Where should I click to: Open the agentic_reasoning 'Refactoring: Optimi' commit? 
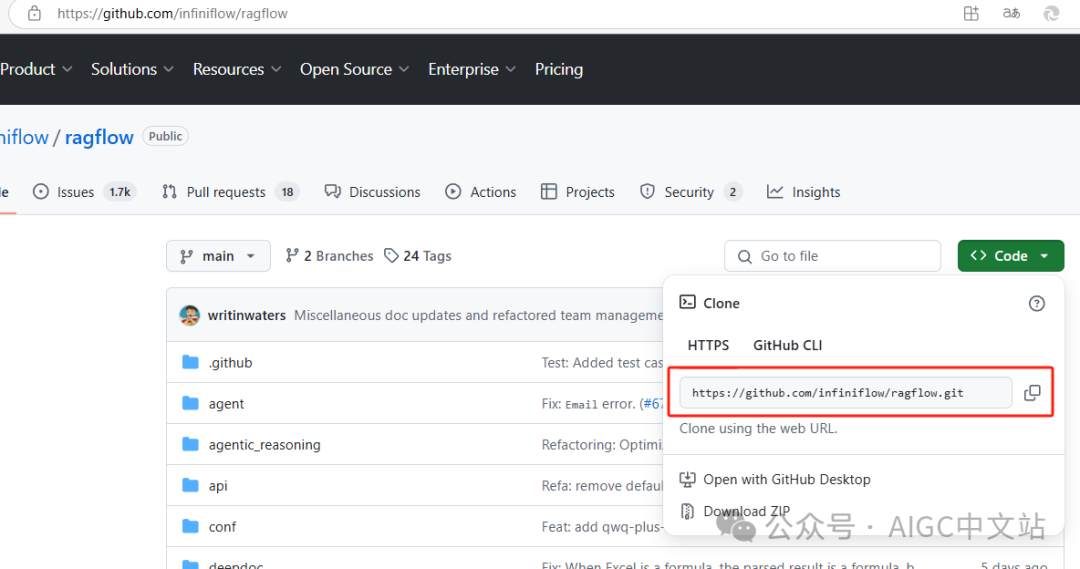tap(602, 445)
